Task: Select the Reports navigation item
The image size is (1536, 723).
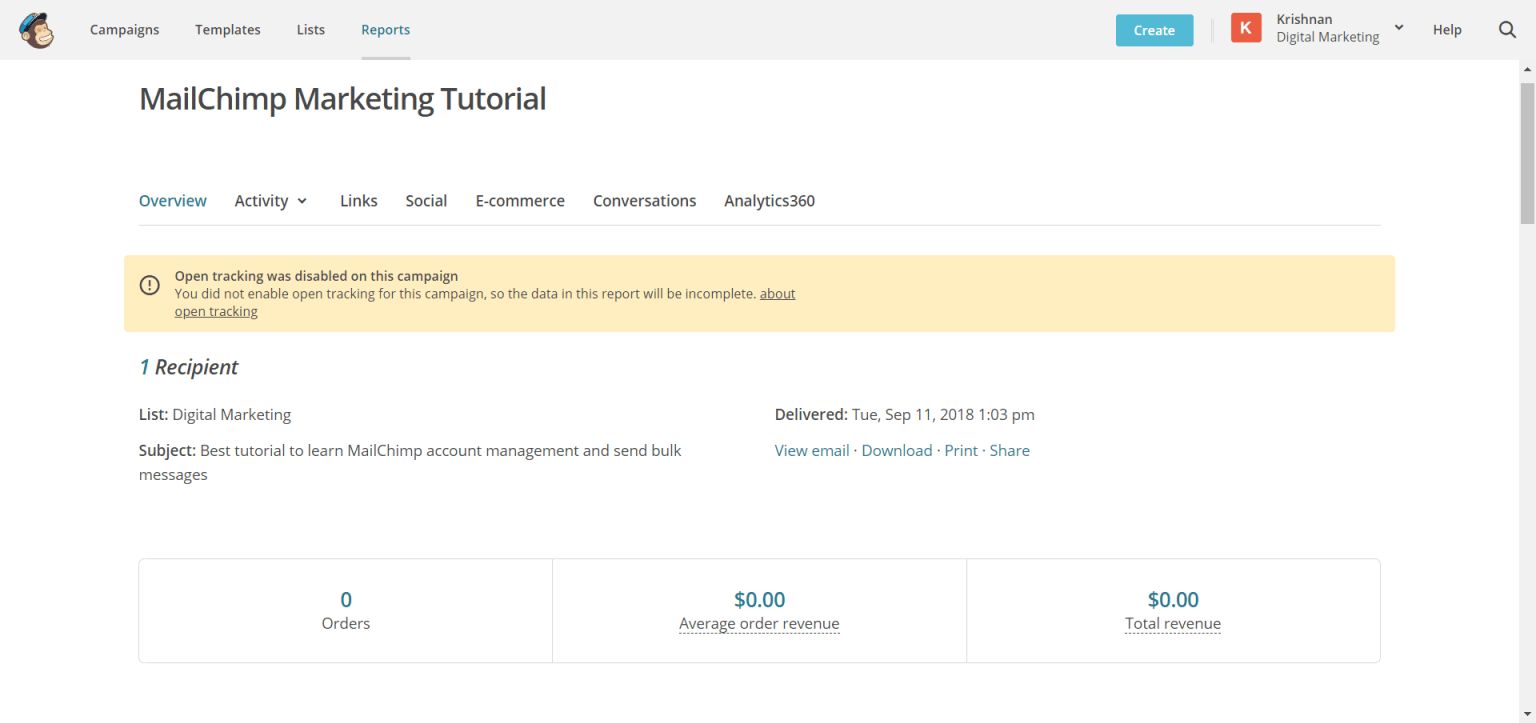Action: [385, 30]
